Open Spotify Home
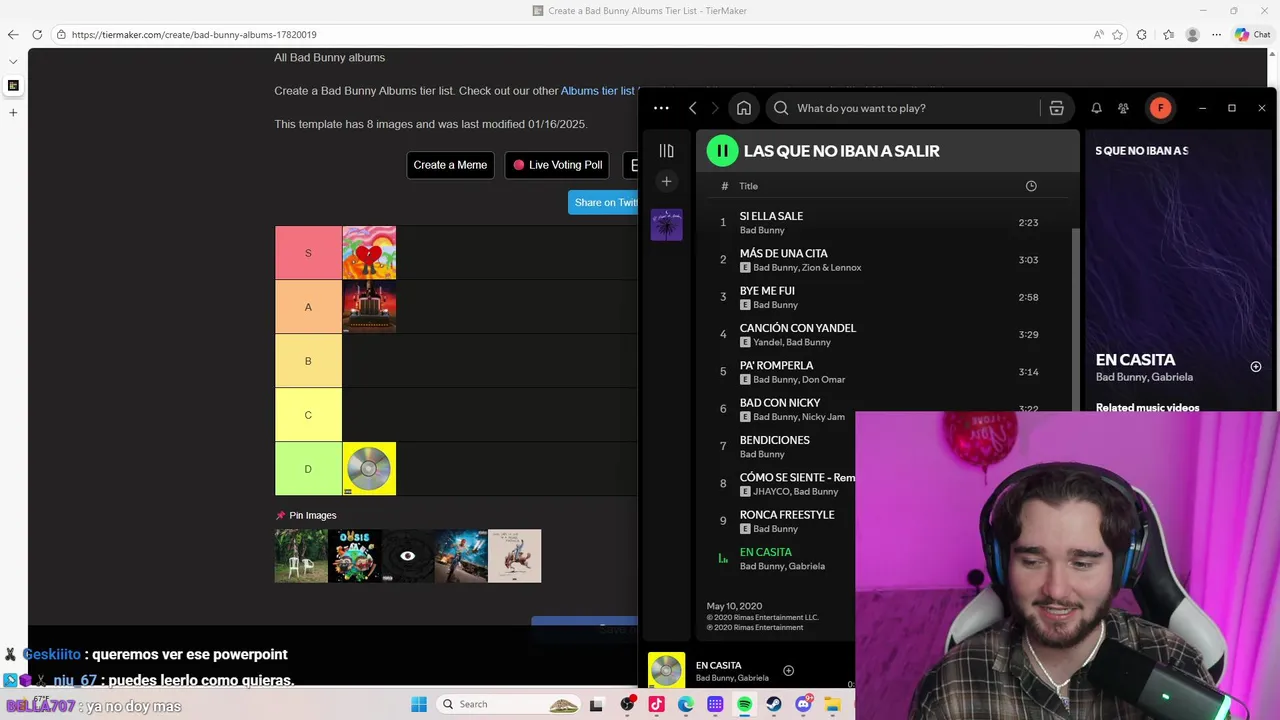1280x720 pixels. pos(744,108)
